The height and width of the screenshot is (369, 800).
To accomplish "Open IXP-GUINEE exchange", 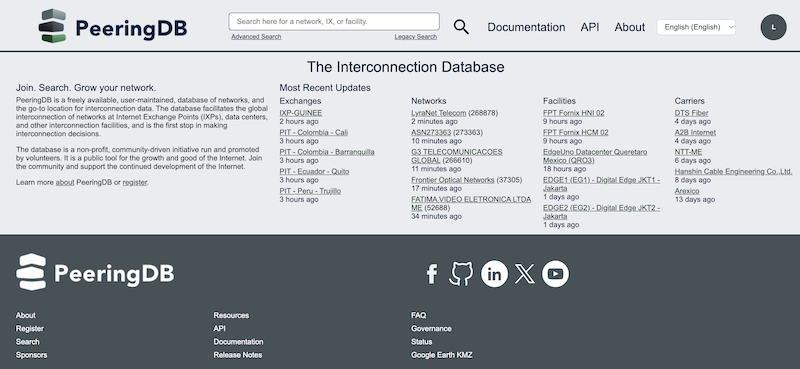I will pos(301,113).
